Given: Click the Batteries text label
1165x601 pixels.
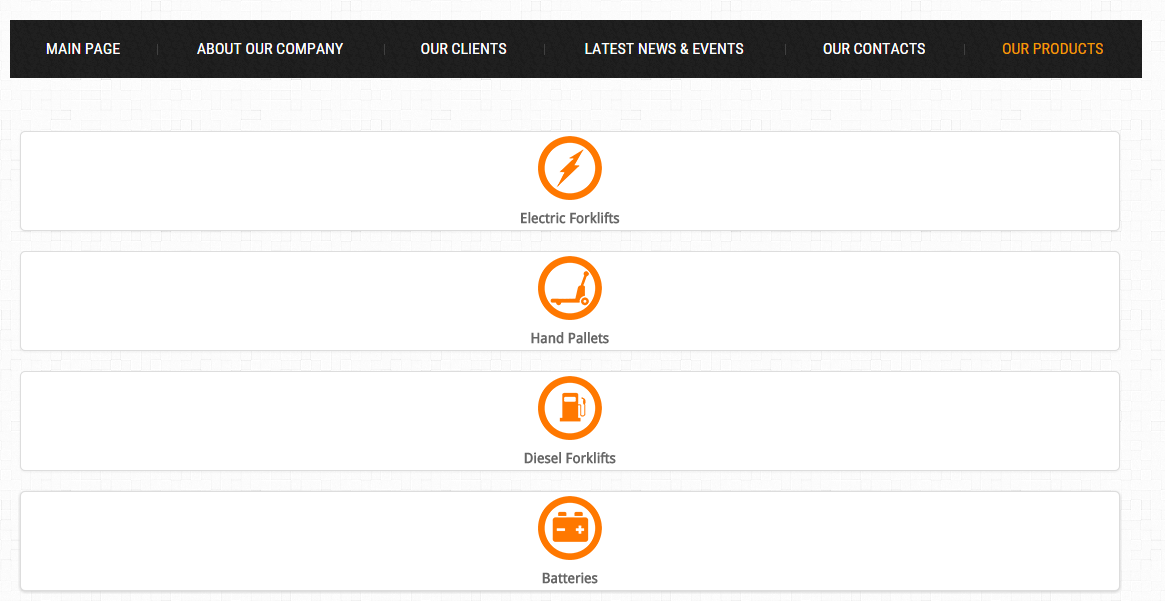Looking at the screenshot, I should pyautogui.click(x=570, y=578).
